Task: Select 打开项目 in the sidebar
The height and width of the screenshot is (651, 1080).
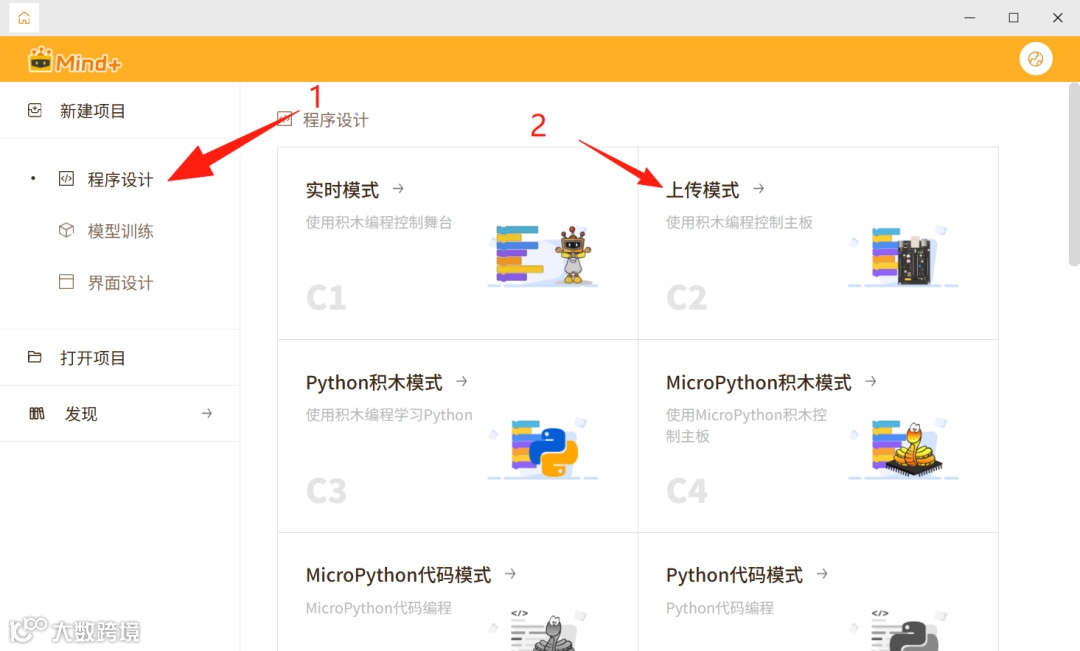Action: coord(92,358)
